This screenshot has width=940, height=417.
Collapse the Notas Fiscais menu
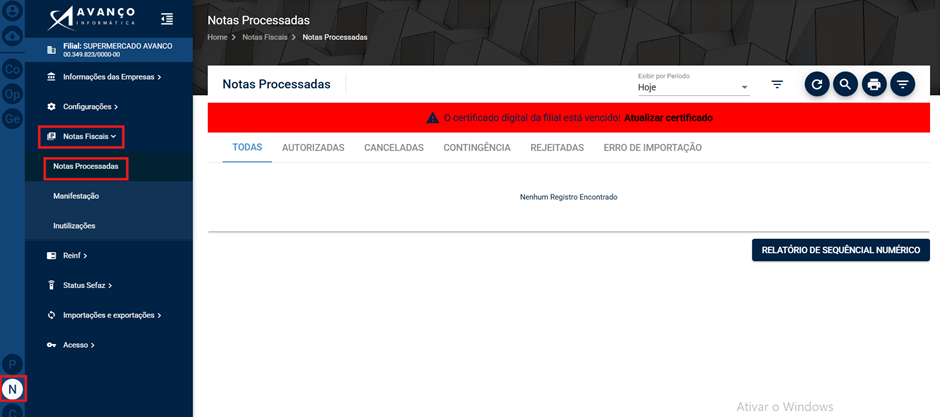pos(82,137)
